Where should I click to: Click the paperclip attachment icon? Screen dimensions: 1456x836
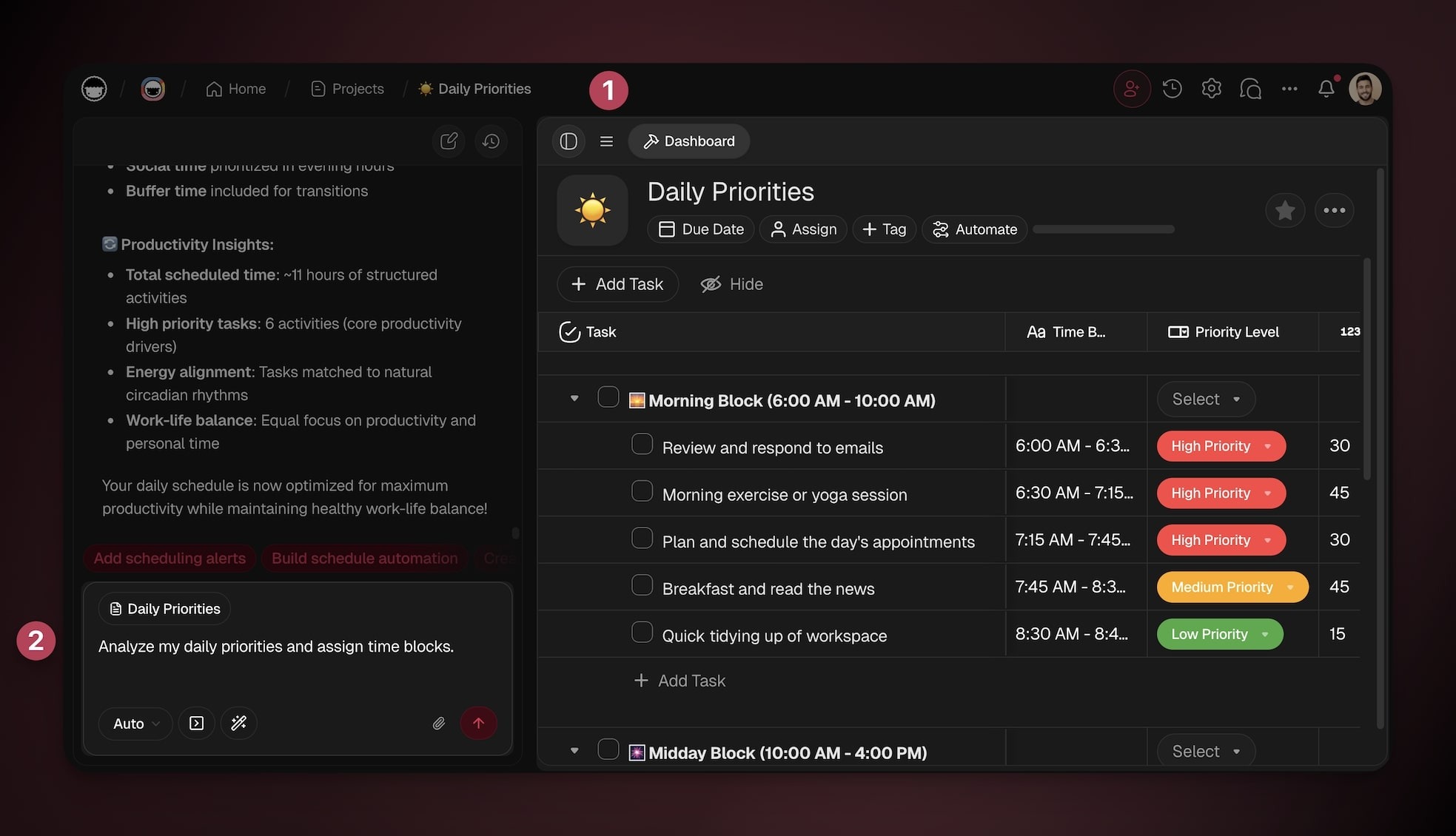(x=438, y=724)
